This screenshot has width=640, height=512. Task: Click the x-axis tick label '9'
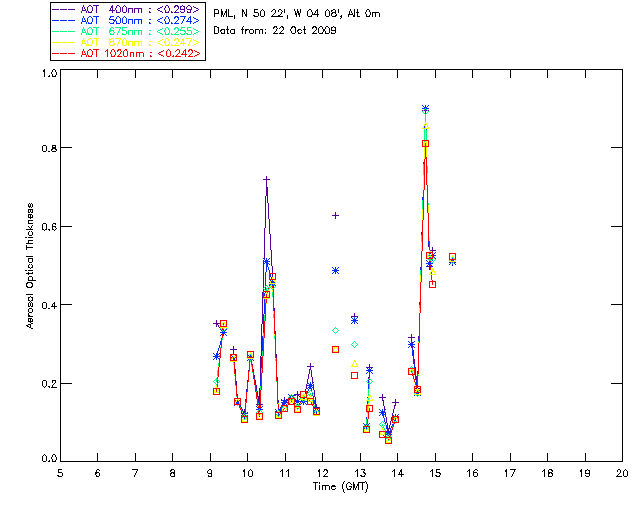tap(210, 473)
